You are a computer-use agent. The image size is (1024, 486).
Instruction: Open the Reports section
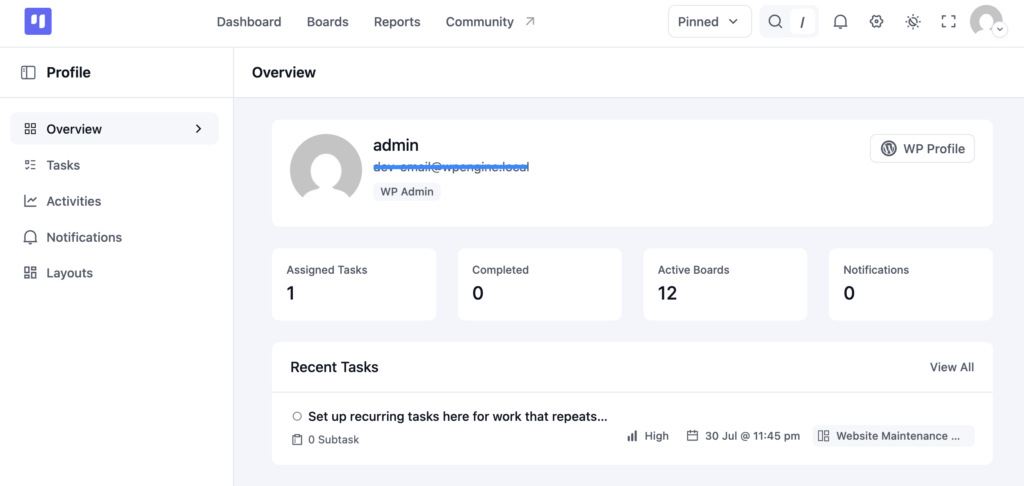click(x=397, y=22)
